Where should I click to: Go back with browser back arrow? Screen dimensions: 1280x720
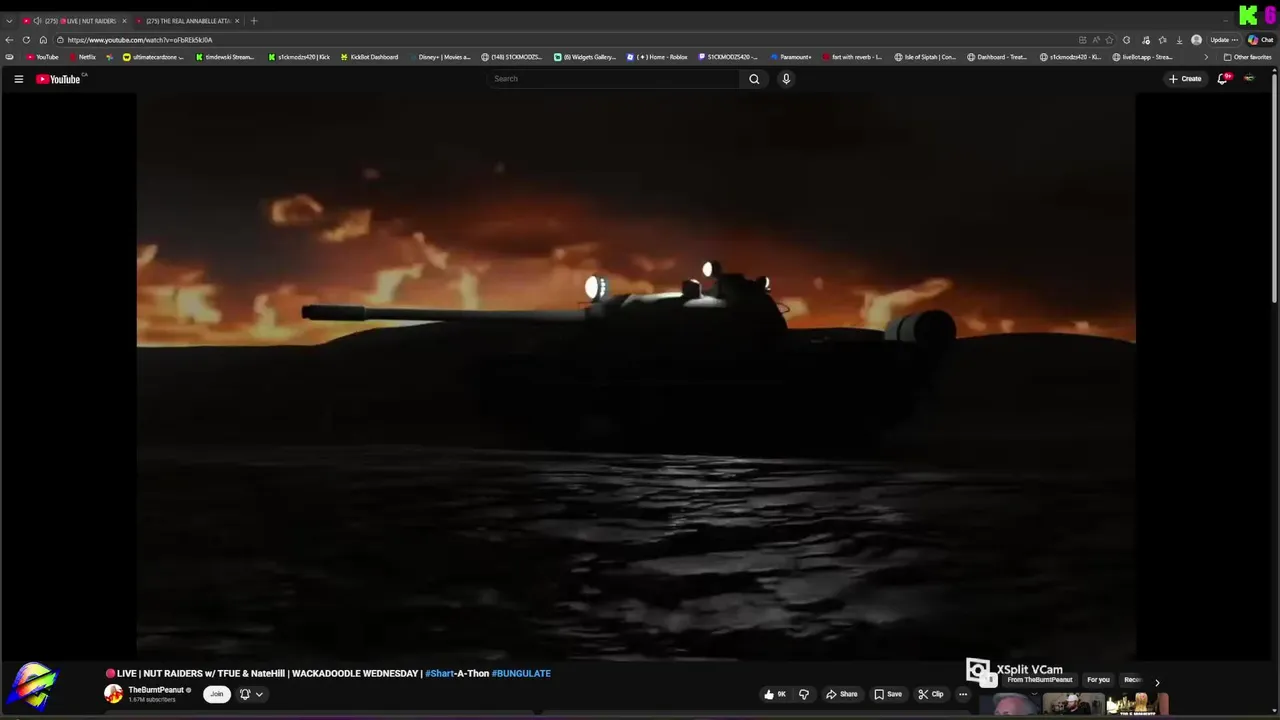(x=10, y=40)
